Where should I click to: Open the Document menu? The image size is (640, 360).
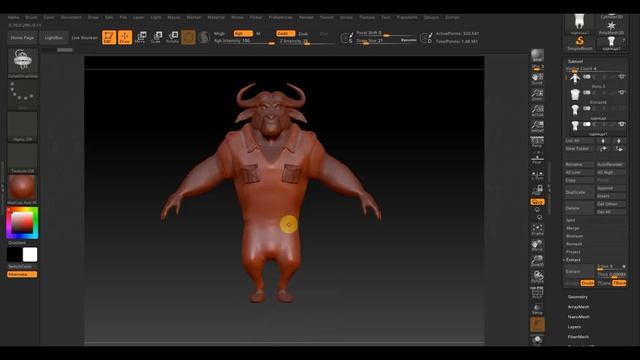pos(71,18)
